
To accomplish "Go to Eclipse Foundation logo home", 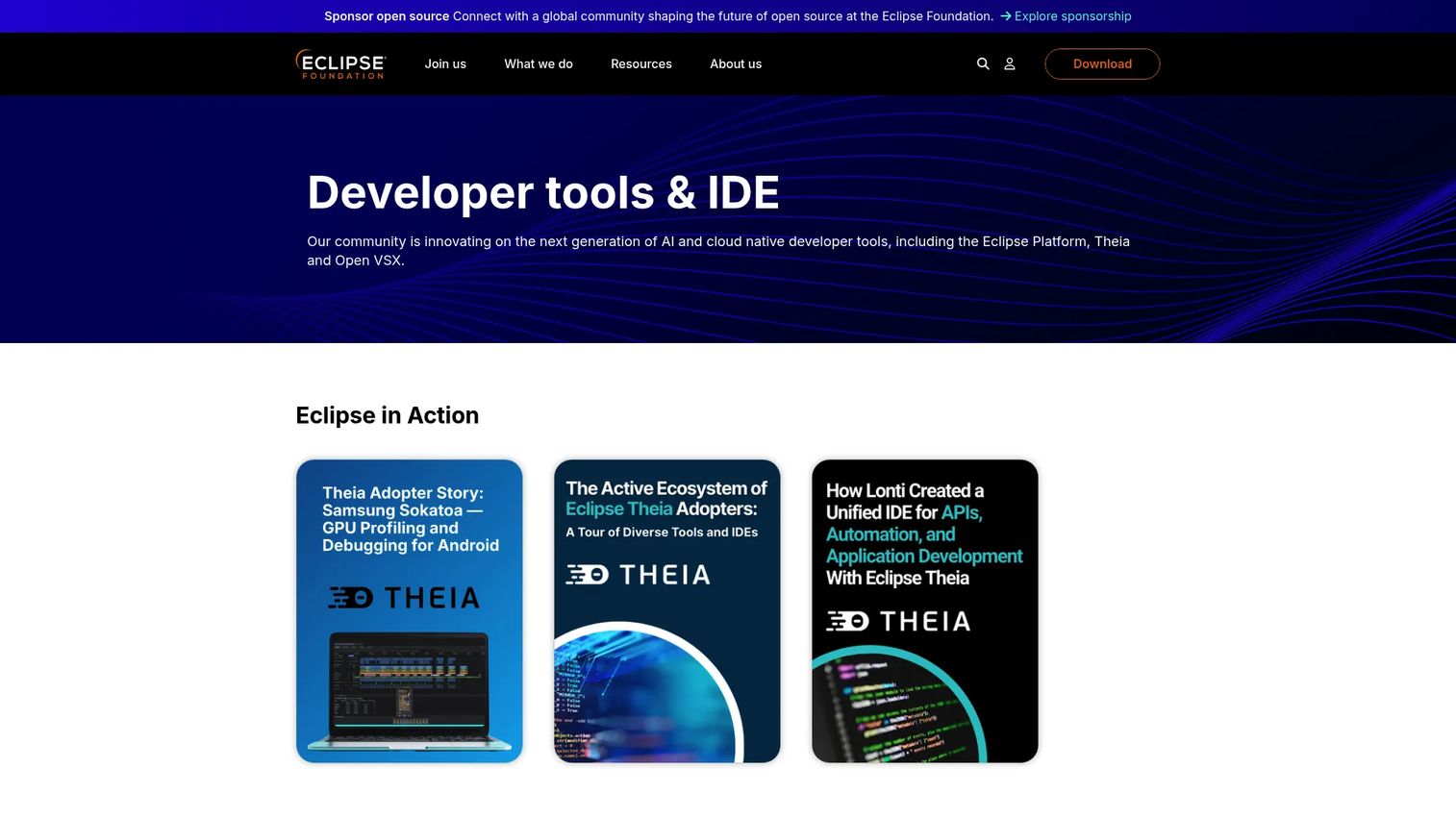I will click(x=340, y=63).
